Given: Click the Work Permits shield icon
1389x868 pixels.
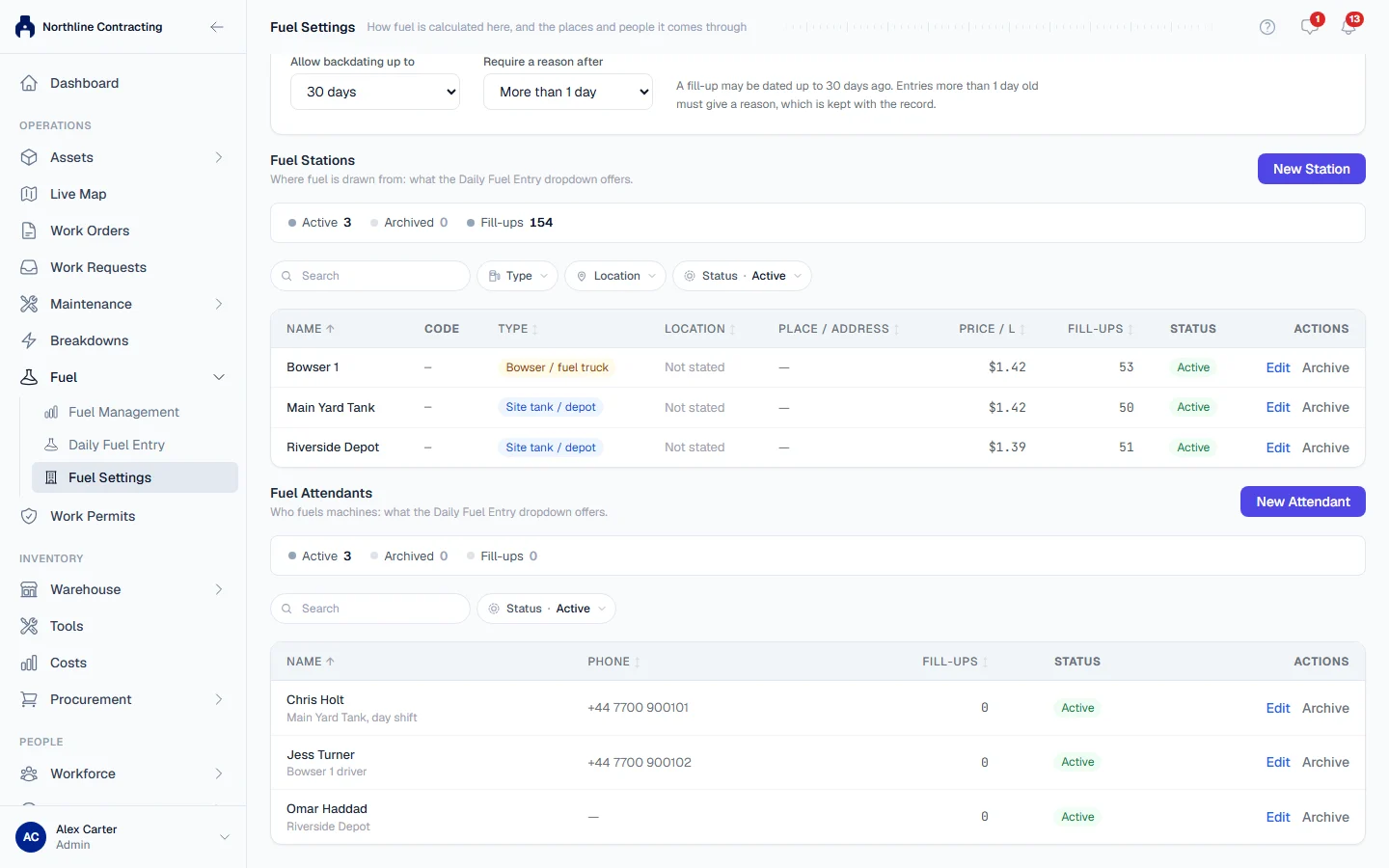Looking at the screenshot, I should [29, 516].
